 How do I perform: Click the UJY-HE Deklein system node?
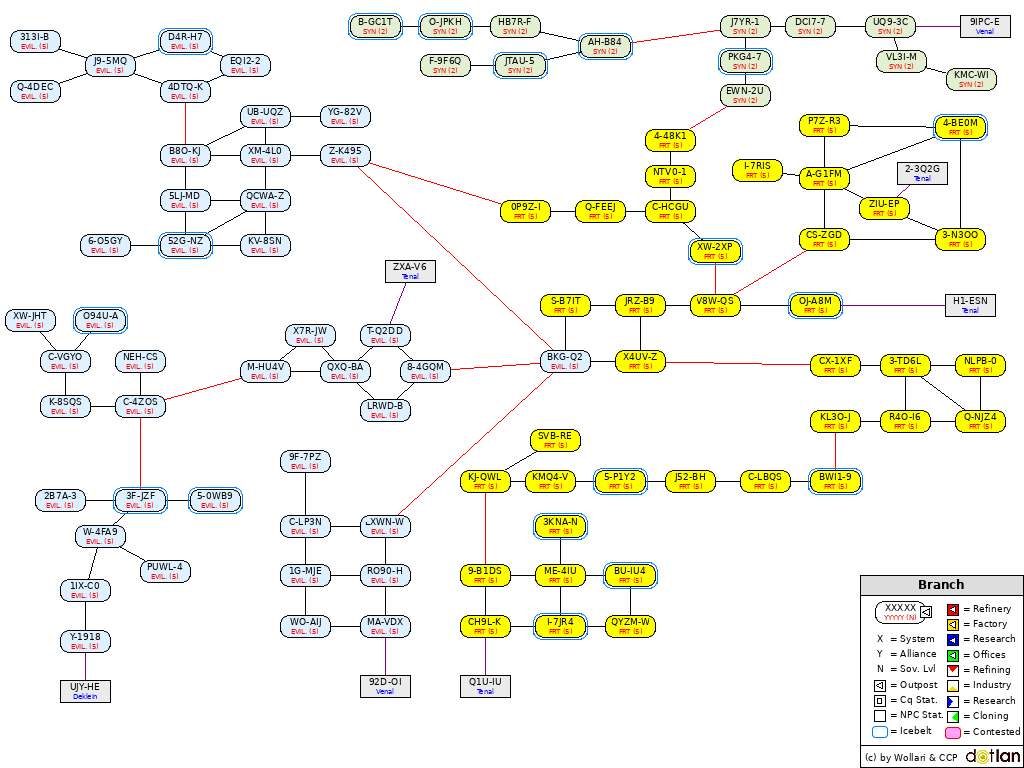click(85, 689)
